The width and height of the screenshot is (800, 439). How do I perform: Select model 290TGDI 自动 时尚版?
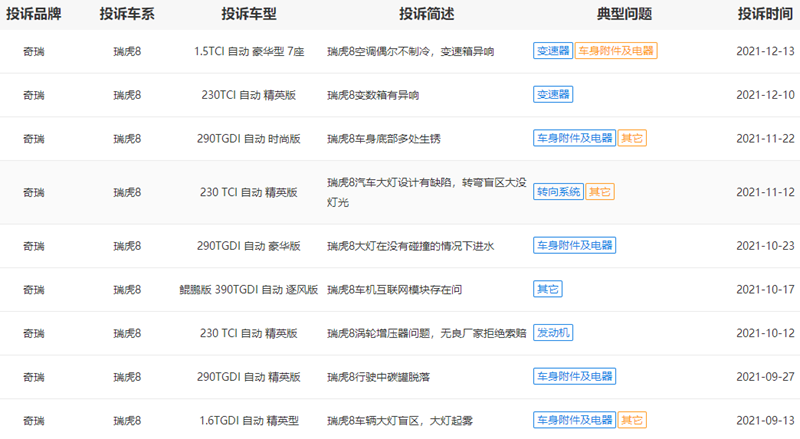pos(249,139)
